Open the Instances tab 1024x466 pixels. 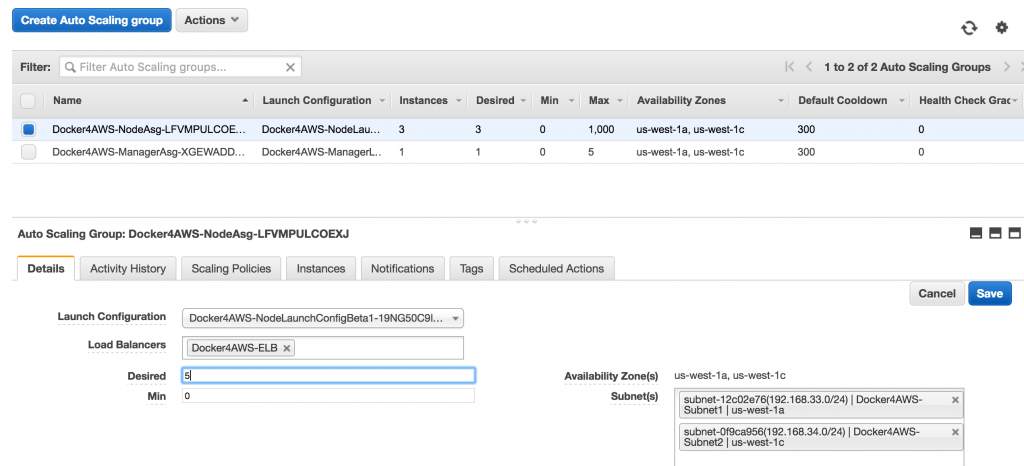click(x=321, y=268)
